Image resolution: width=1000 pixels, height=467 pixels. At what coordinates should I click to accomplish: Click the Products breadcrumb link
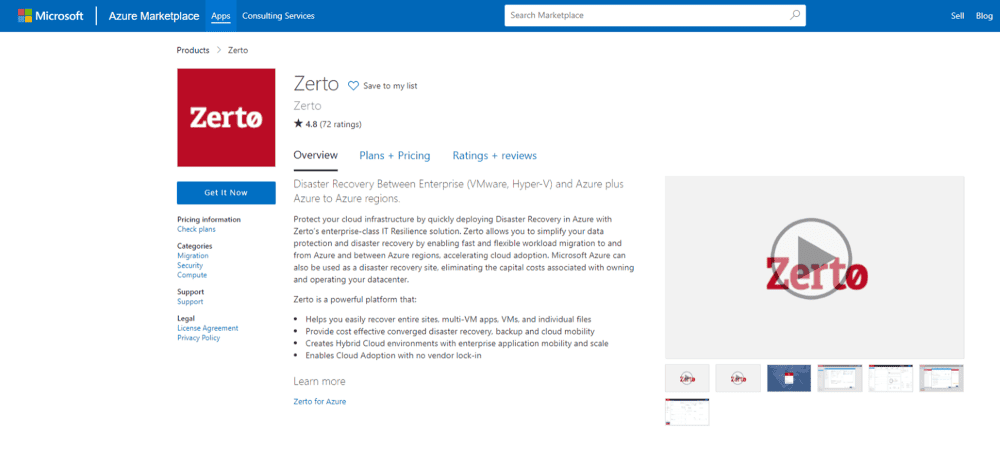(x=193, y=50)
